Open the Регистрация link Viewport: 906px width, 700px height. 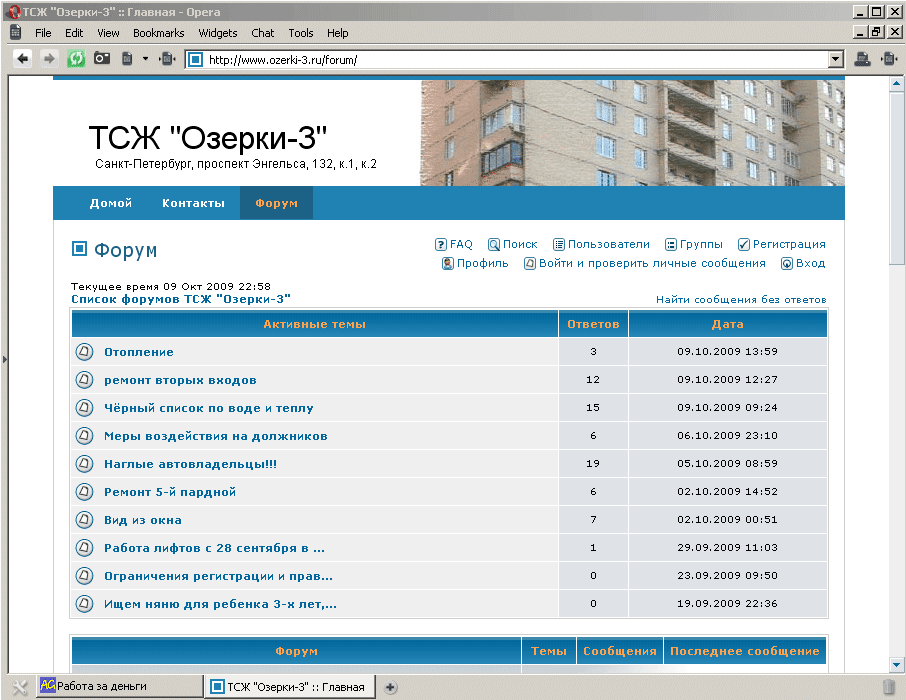[782, 245]
